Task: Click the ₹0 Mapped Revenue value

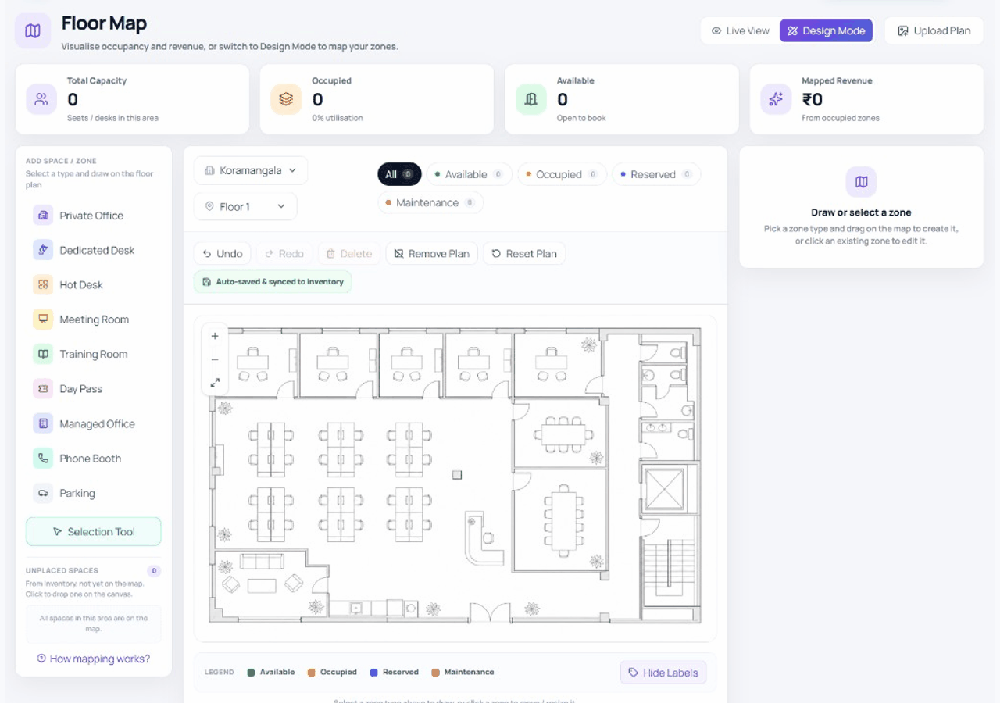Action: point(812,100)
